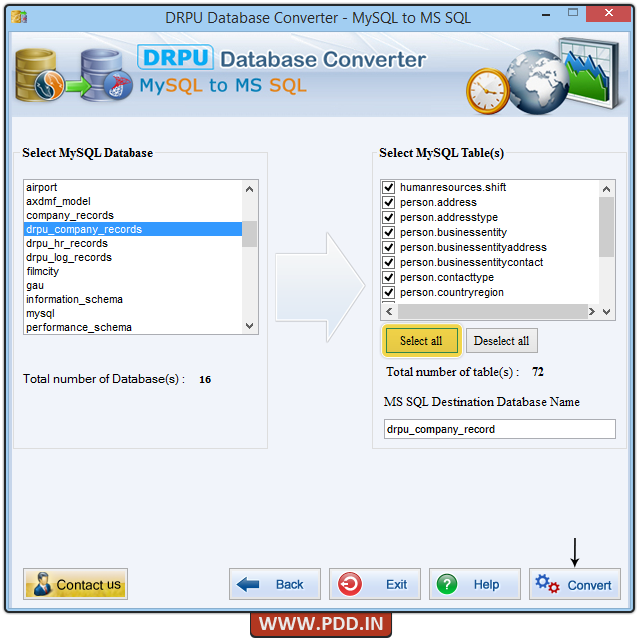The width and height of the screenshot is (639, 638).
Task: Select drpu_log_records database
Action: pyautogui.click(x=133, y=257)
